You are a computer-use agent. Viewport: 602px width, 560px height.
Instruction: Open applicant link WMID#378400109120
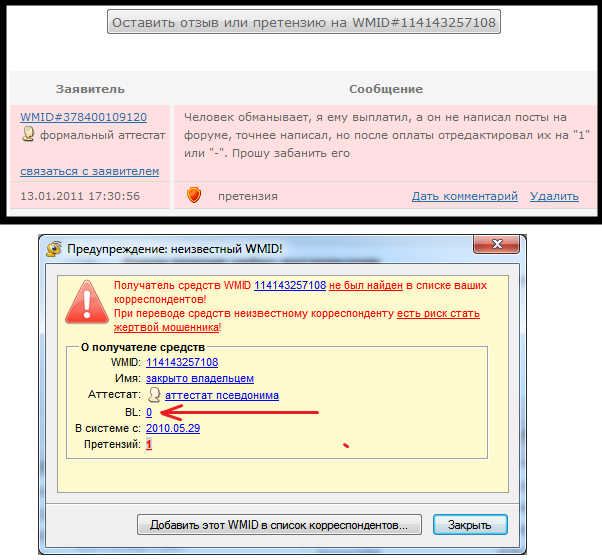[x=83, y=117]
